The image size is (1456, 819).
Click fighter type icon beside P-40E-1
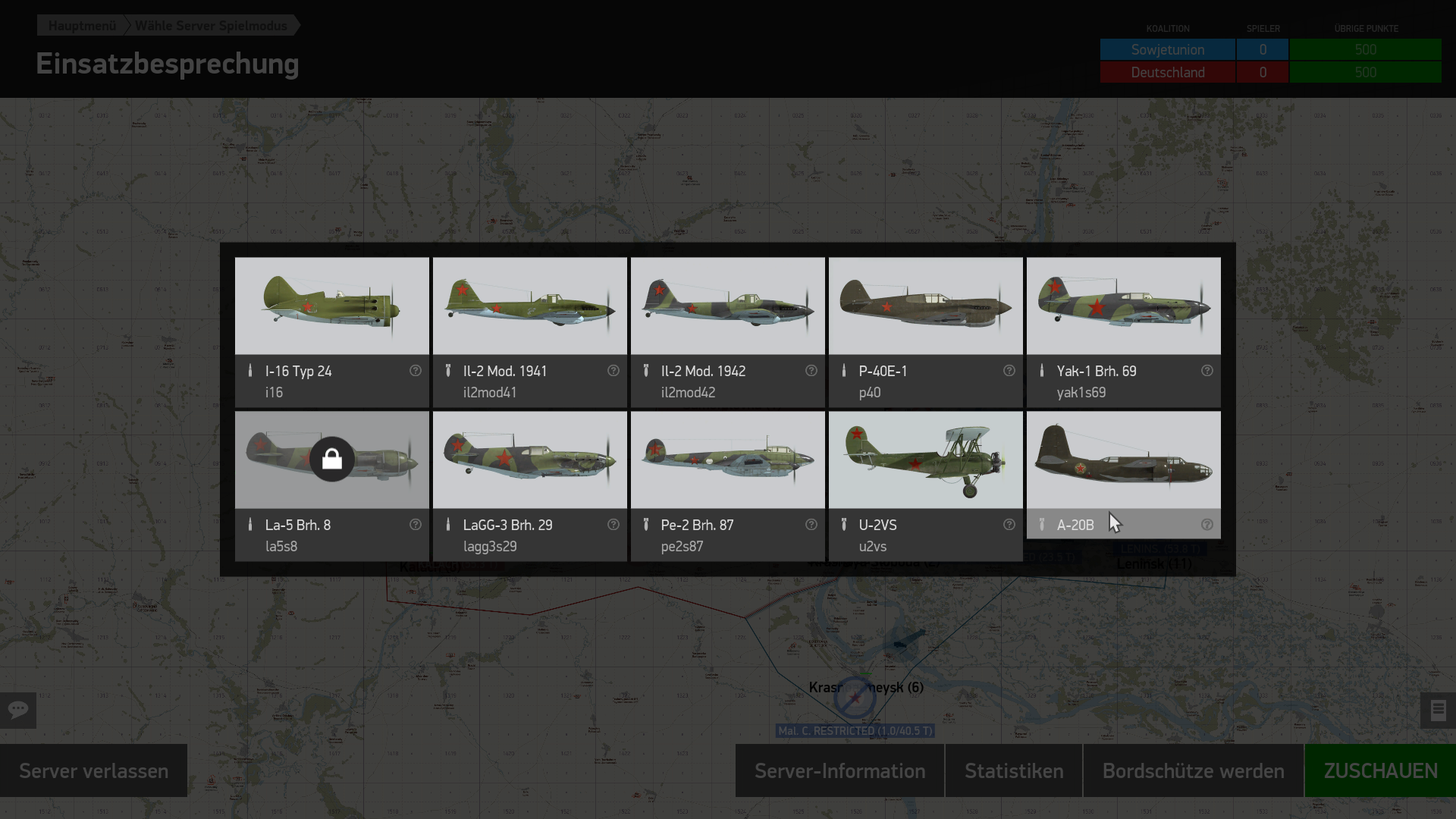844,371
